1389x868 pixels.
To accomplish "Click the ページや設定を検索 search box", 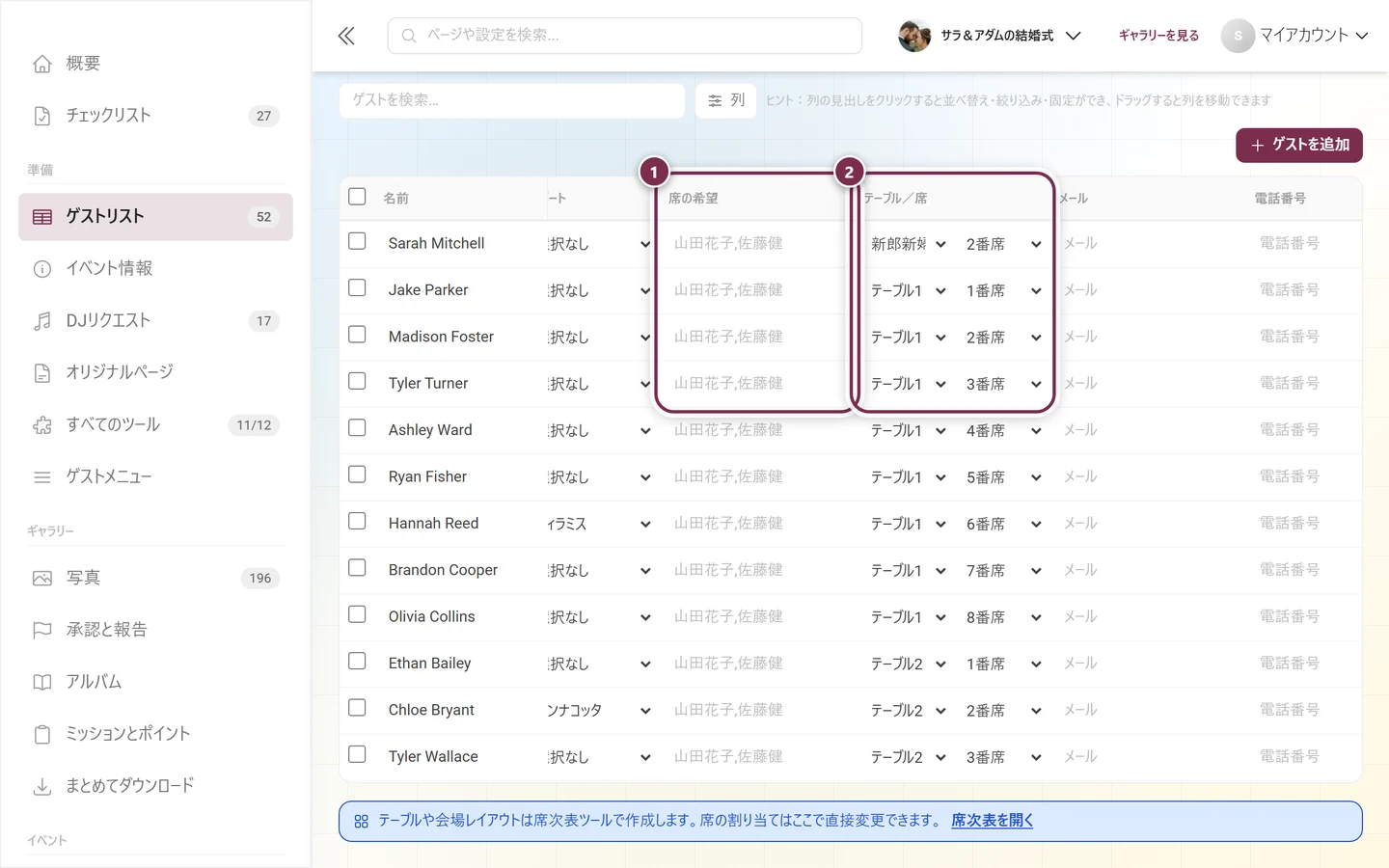I will (625, 36).
